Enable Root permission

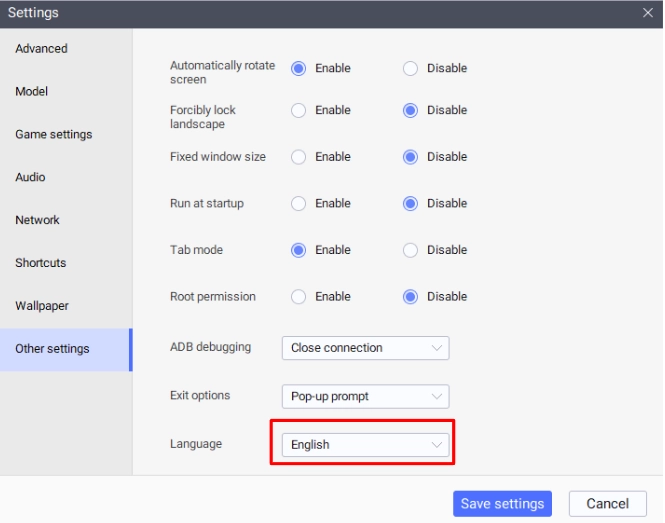pyautogui.click(x=298, y=297)
